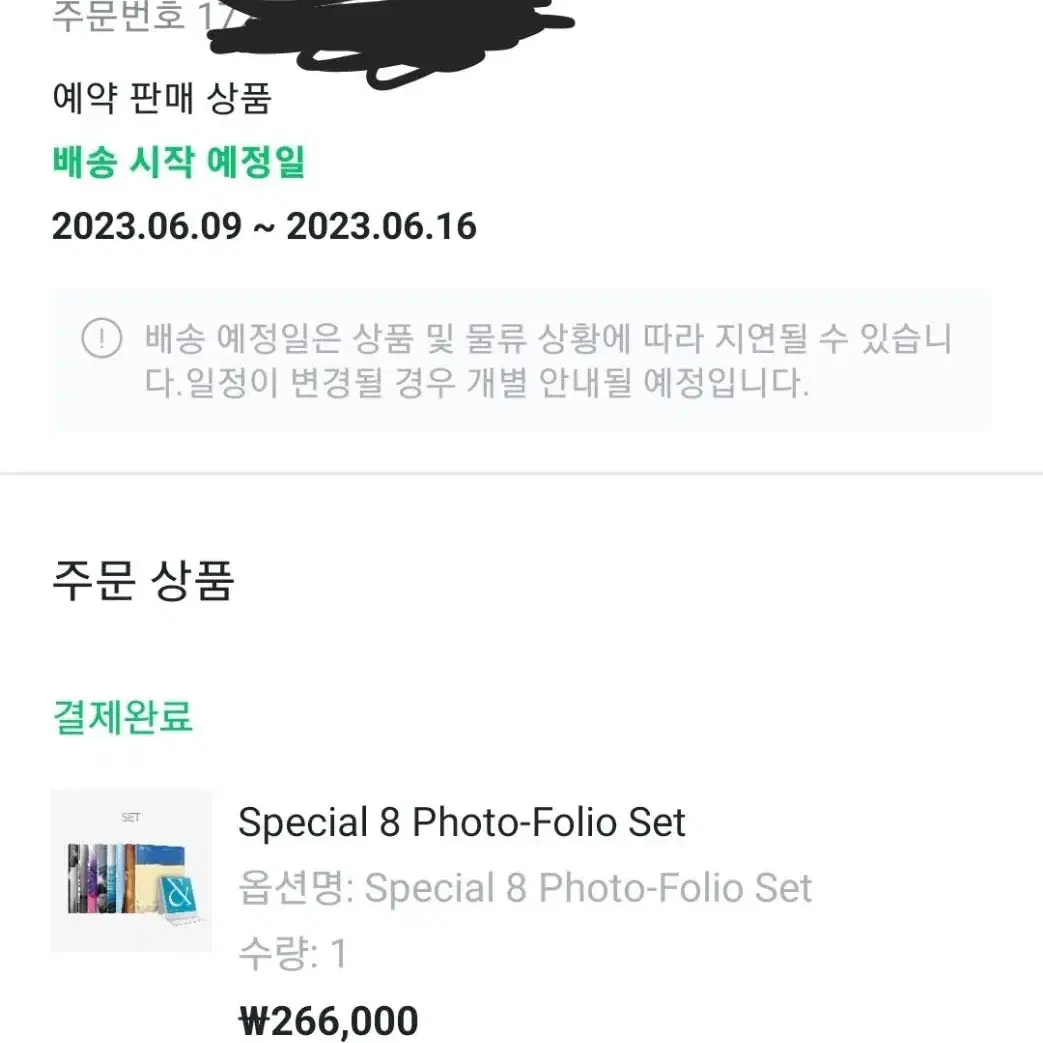This screenshot has width=1043, height=1043.
Task: Tap the 예약 판매 상품 label
Action: [162, 98]
